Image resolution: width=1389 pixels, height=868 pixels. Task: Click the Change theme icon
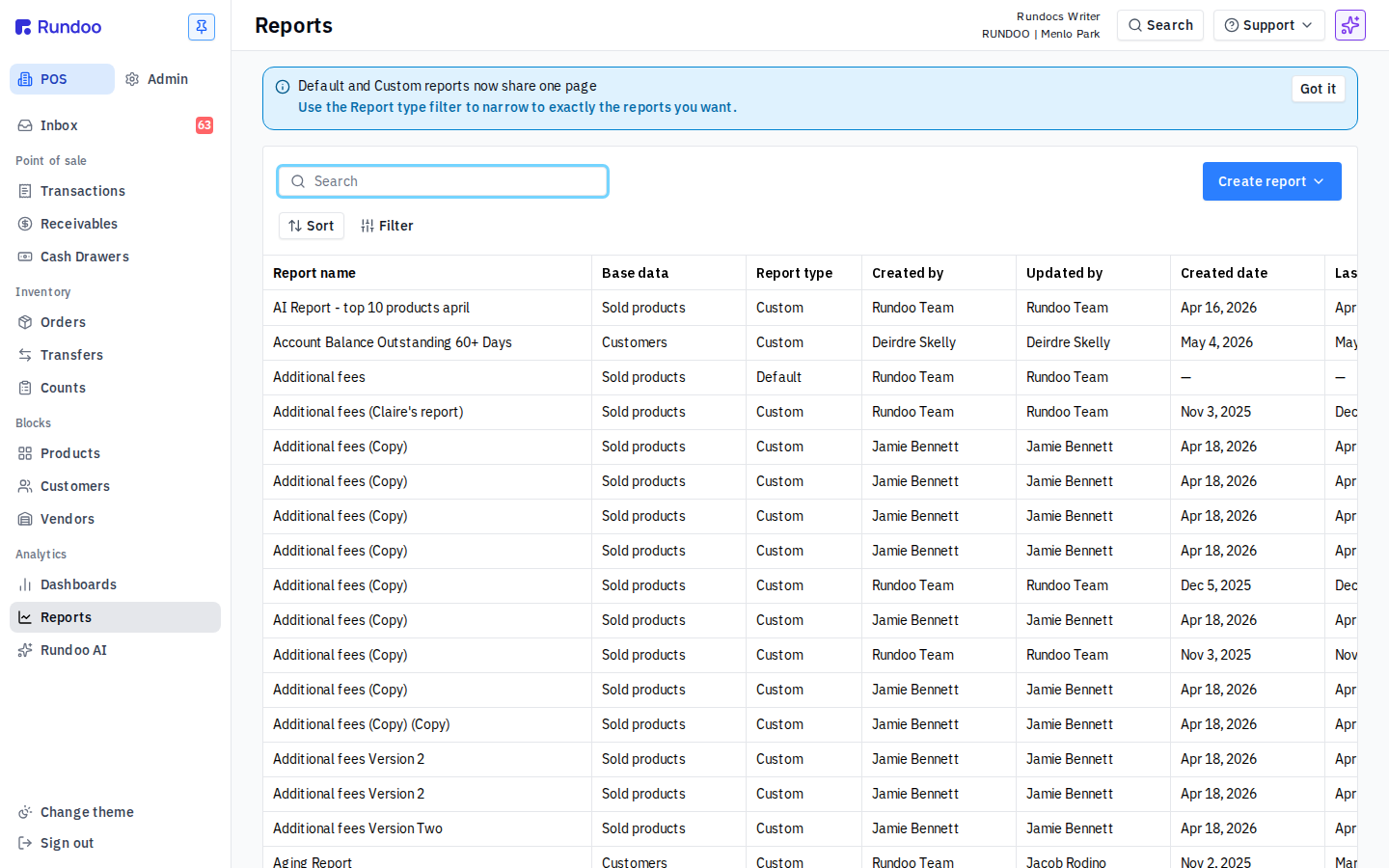pos(25,812)
